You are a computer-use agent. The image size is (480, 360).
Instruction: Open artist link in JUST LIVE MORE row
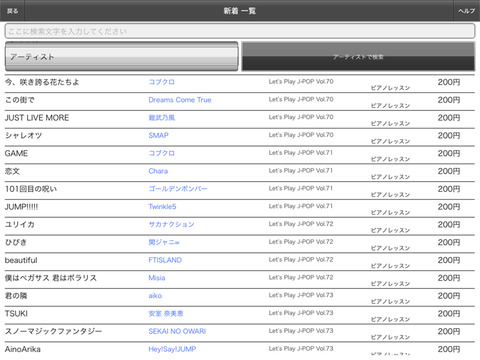[x=161, y=118]
